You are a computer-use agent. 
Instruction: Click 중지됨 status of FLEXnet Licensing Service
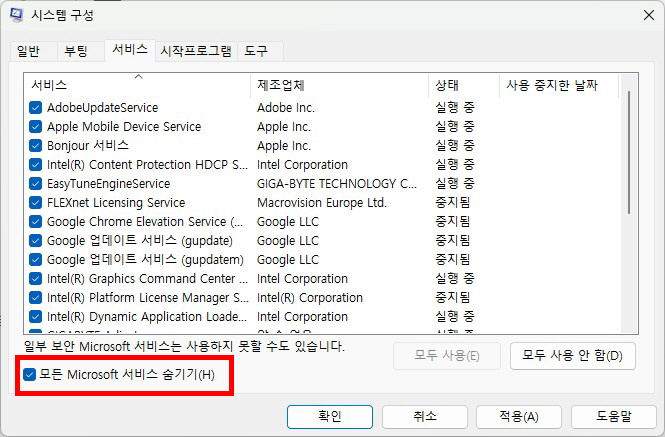pos(453,202)
